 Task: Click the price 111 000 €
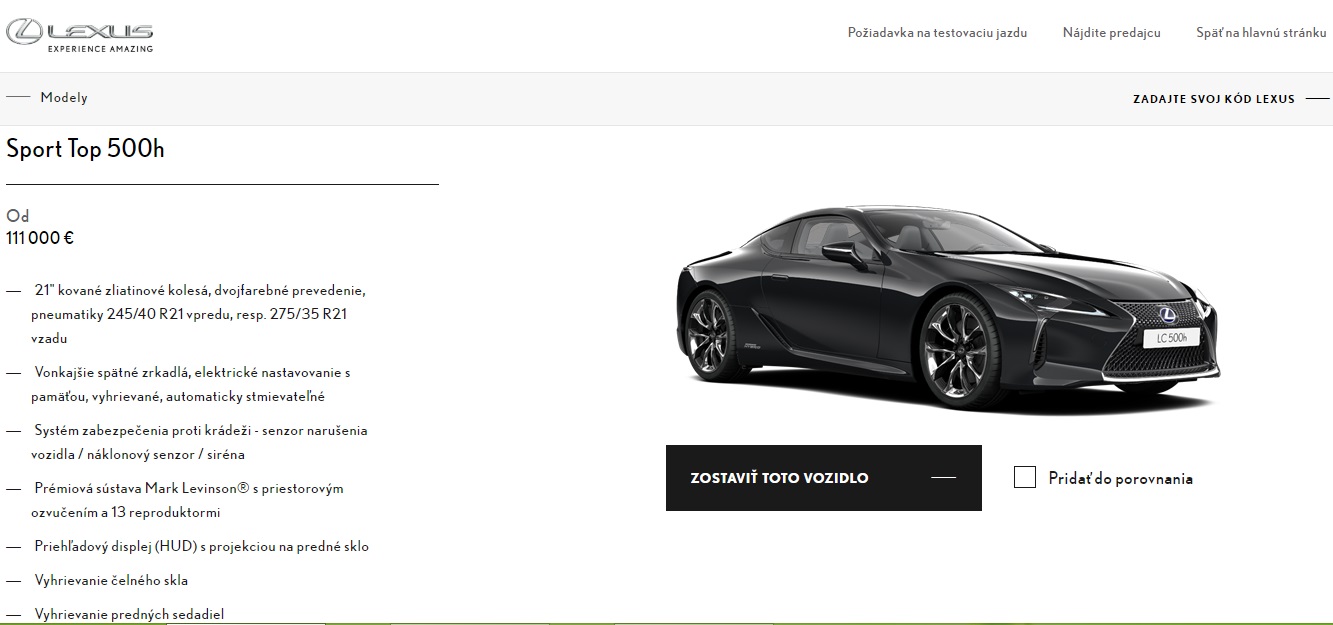point(40,238)
